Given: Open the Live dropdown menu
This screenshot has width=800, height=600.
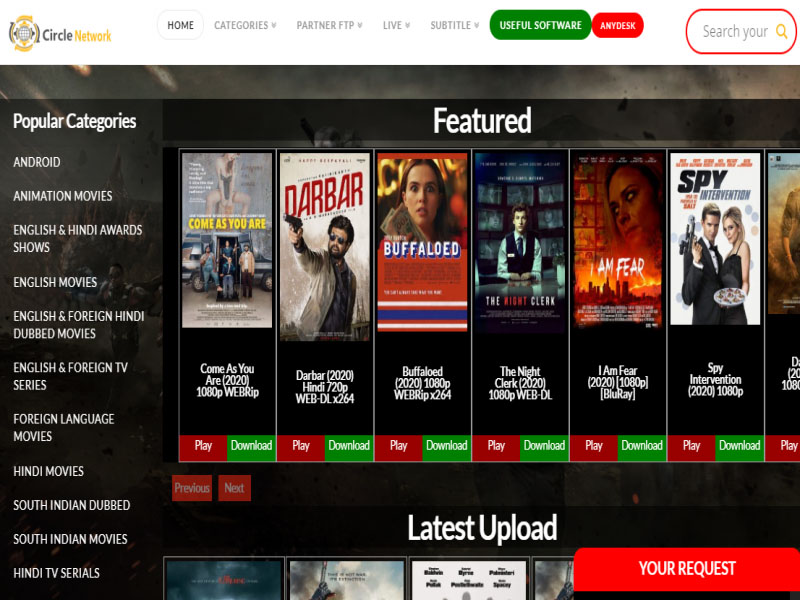Looking at the screenshot, I should 396,25.
